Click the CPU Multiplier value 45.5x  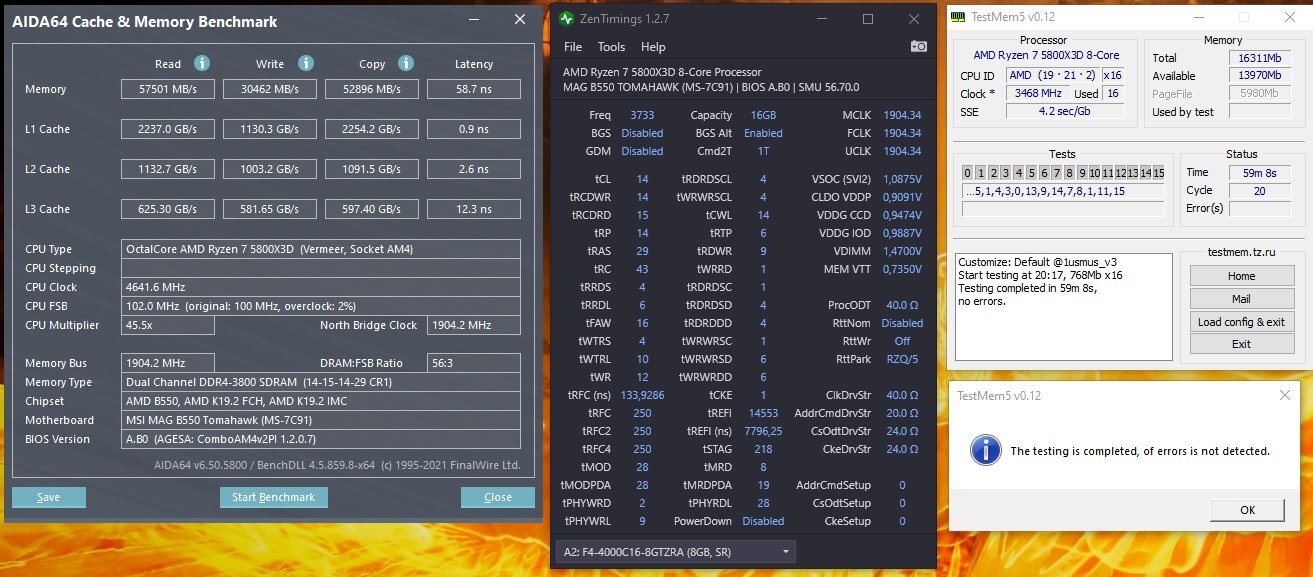[x=168, y=325]
